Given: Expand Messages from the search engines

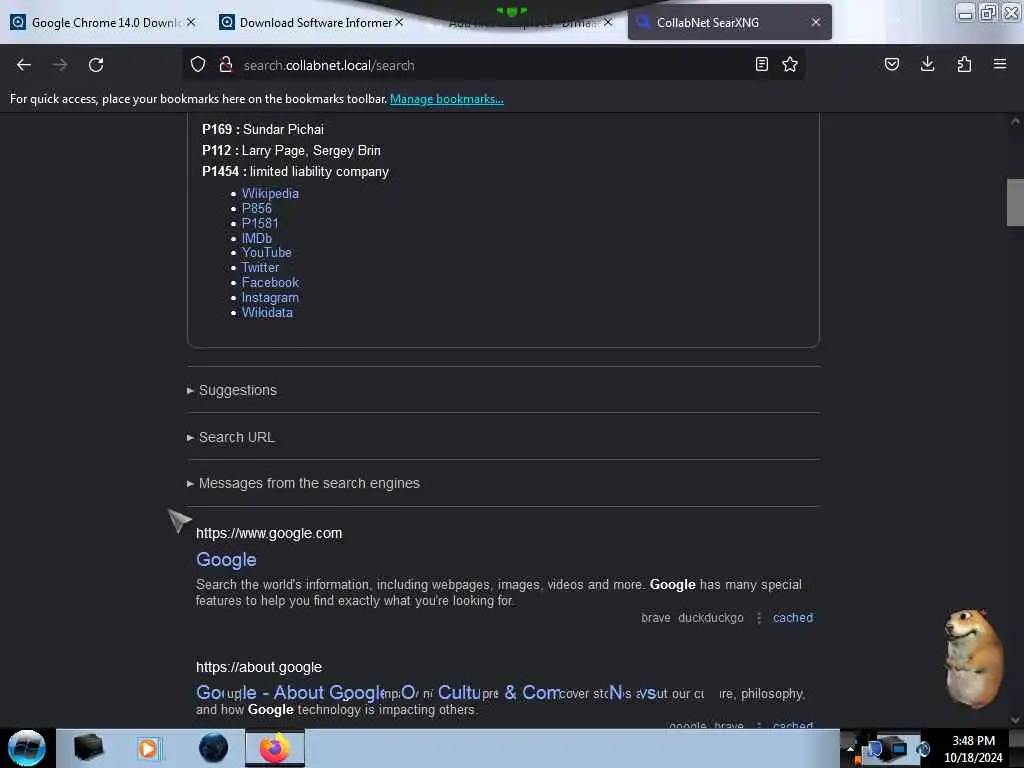Looking at the screenshot, I should pyautogui.click(x=303, y=483).
